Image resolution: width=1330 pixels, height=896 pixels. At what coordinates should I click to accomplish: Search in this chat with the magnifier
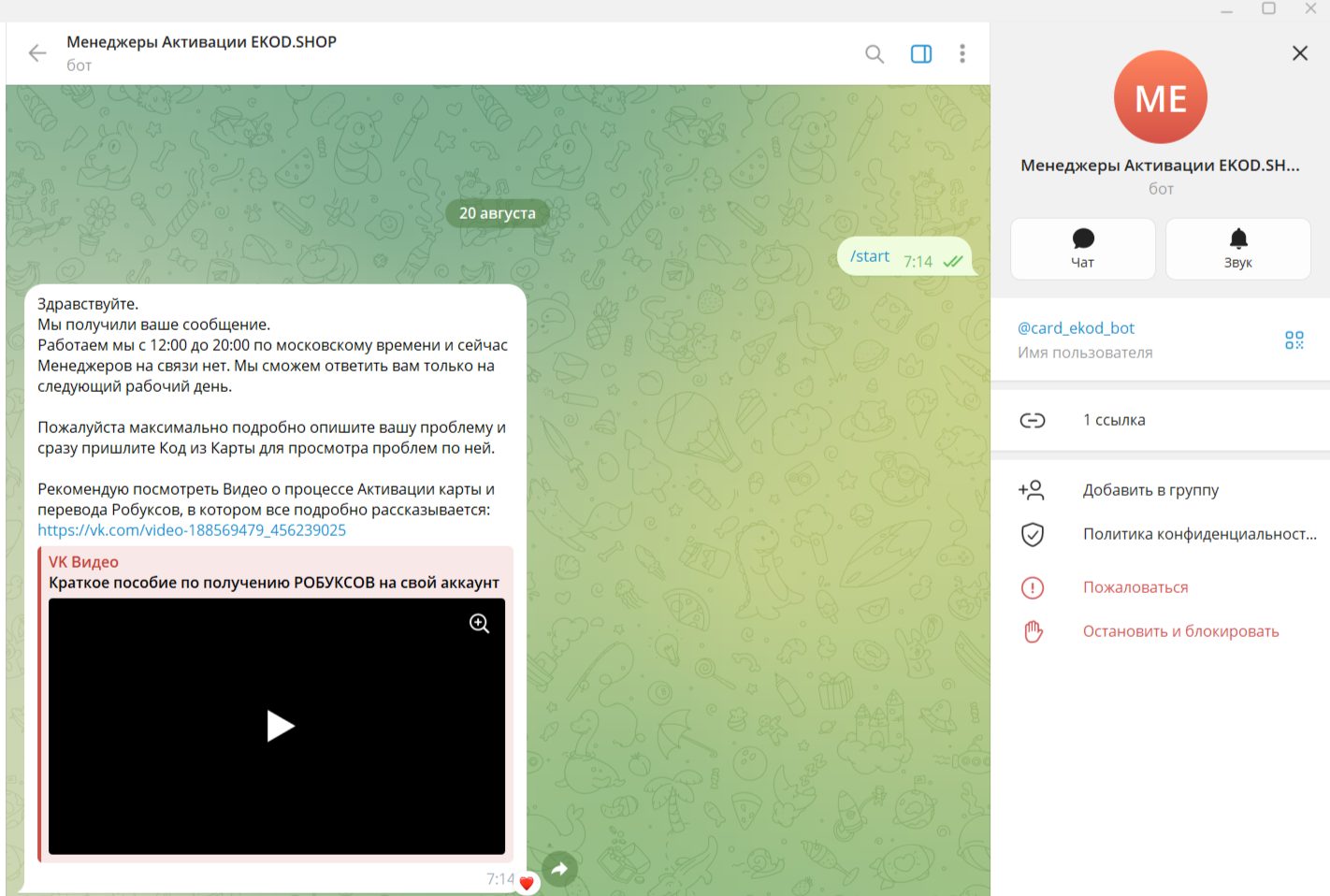875,53
